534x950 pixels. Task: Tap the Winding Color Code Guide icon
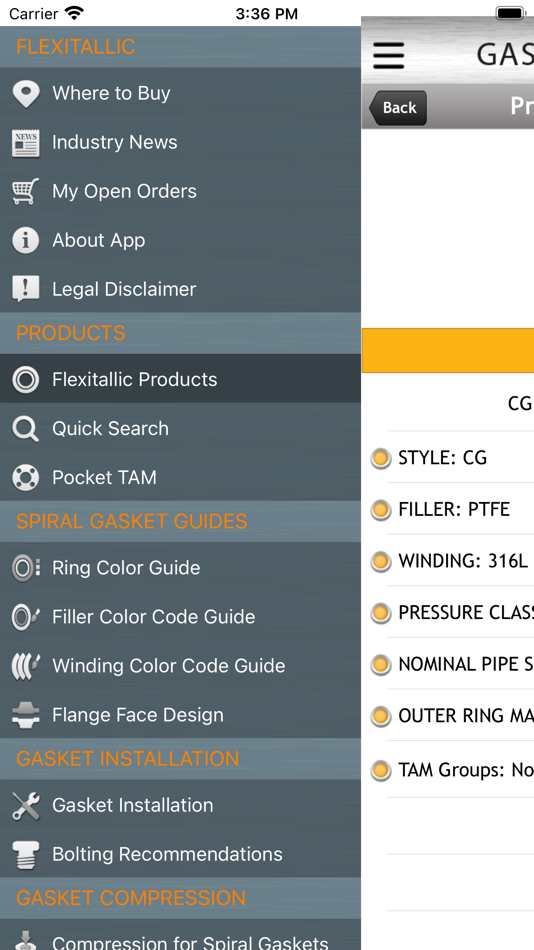(x=25, y=666)
